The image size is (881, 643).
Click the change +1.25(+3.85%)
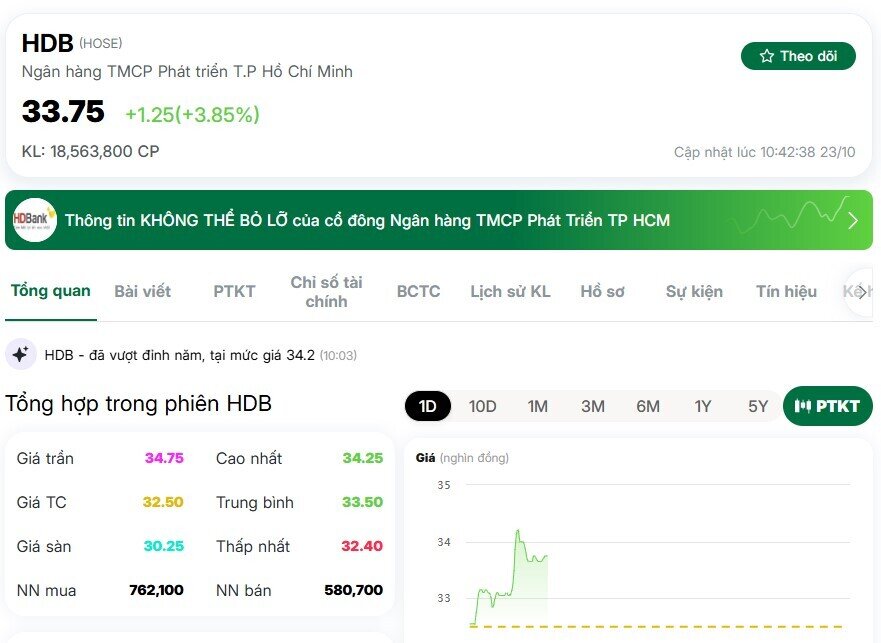192,115
